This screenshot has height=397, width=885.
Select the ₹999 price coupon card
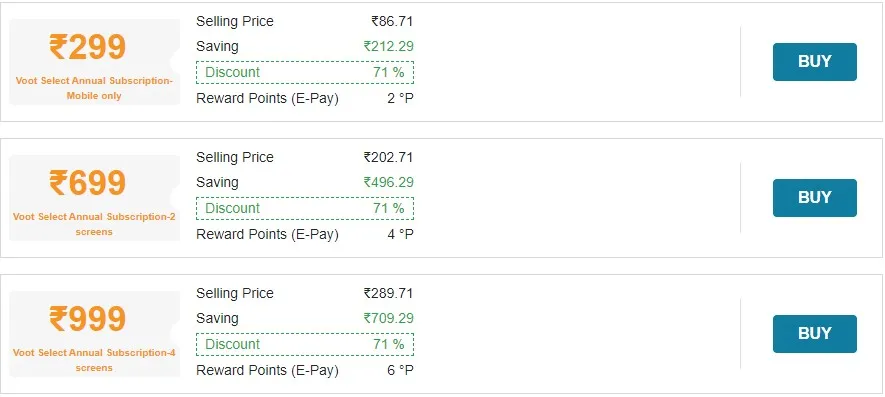tap(94, 334)
